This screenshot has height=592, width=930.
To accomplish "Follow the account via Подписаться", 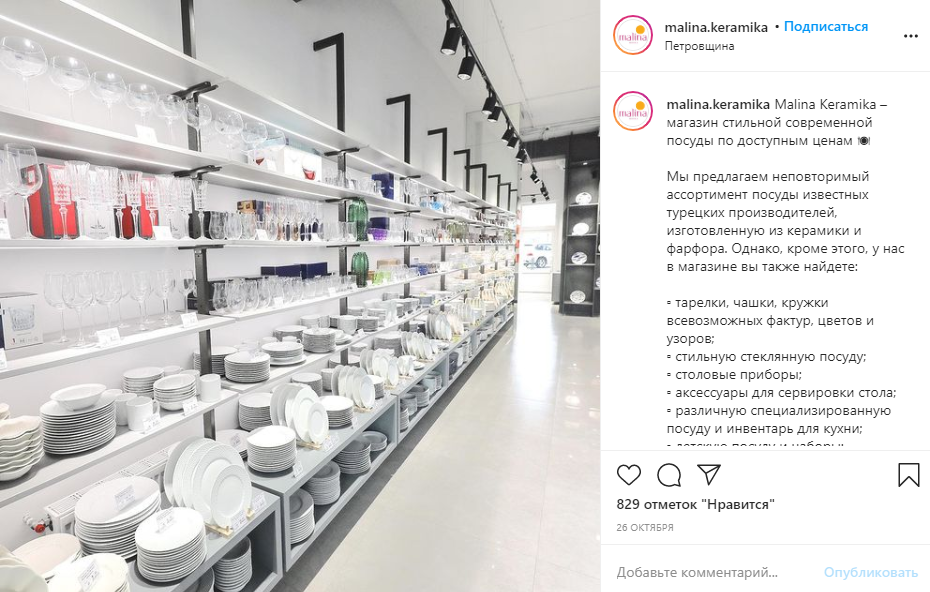I will coord(826,27).
